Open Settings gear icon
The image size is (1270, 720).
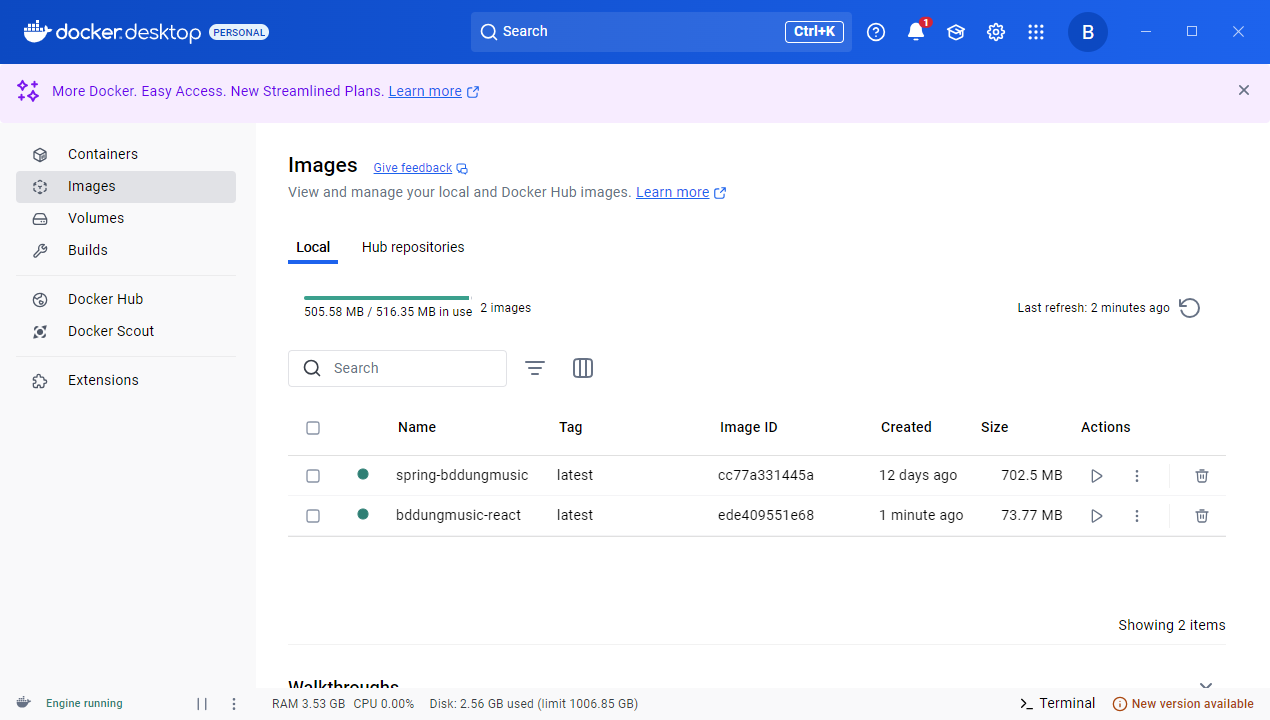(x=996, y=32)
